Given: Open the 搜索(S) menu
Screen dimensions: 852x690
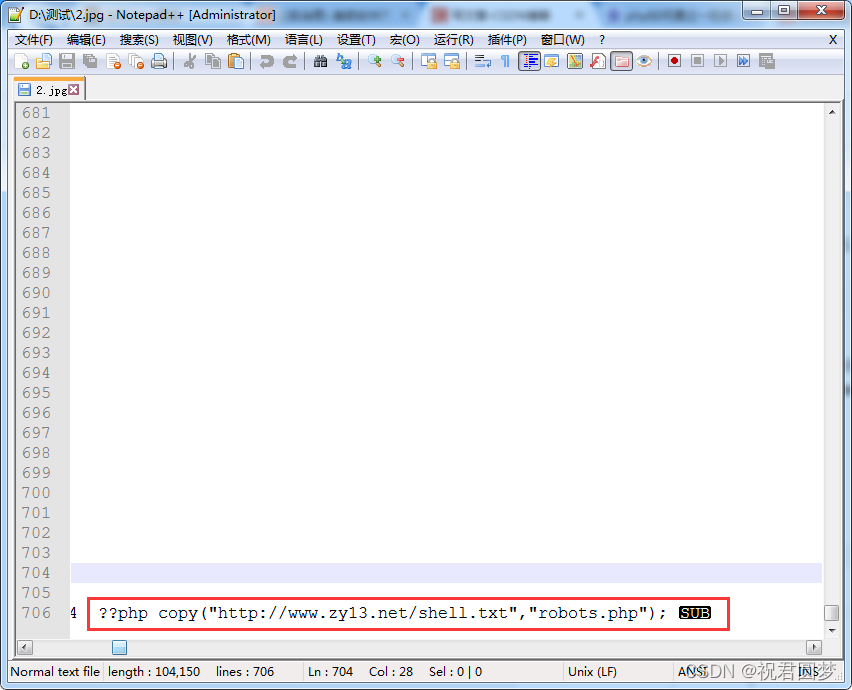Looking at the screenshot, I should click(x=139, y=39).
